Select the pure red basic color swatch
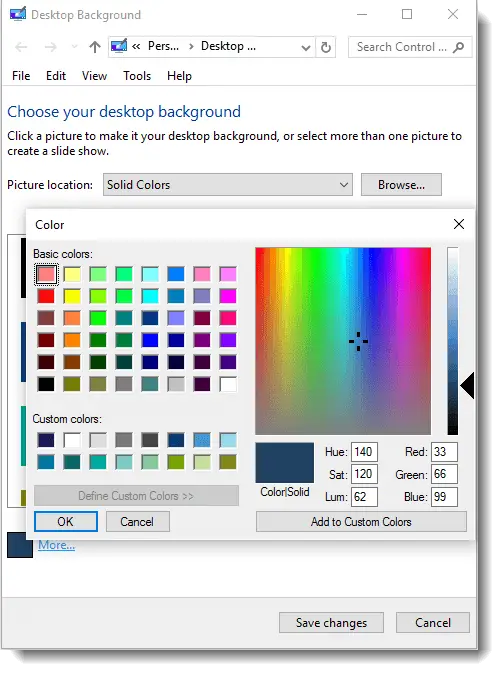The width and height of the screenshot is (503, 675). [x=46, y=296]
